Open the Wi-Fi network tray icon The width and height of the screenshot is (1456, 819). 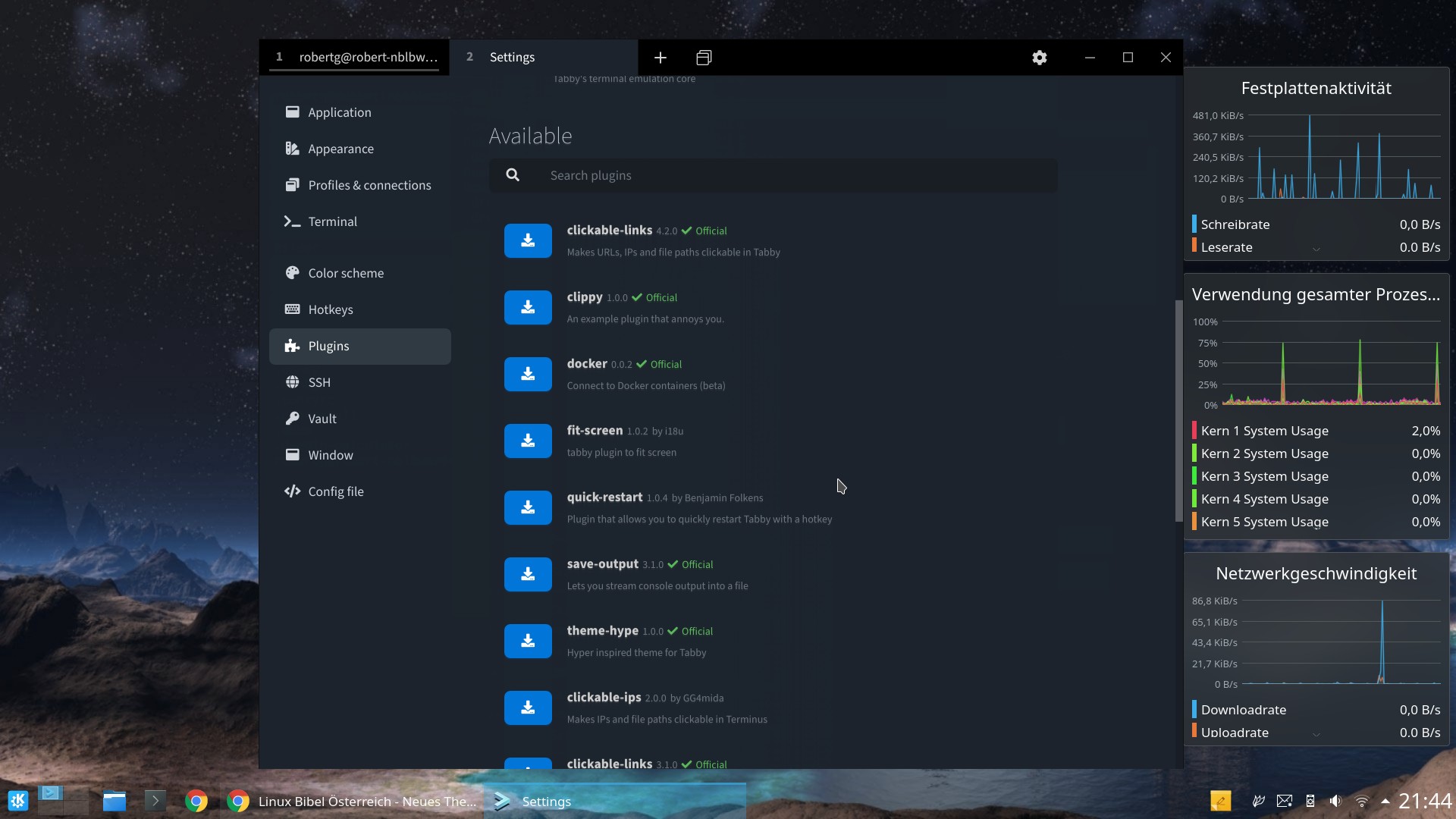tap(1362, 801)
